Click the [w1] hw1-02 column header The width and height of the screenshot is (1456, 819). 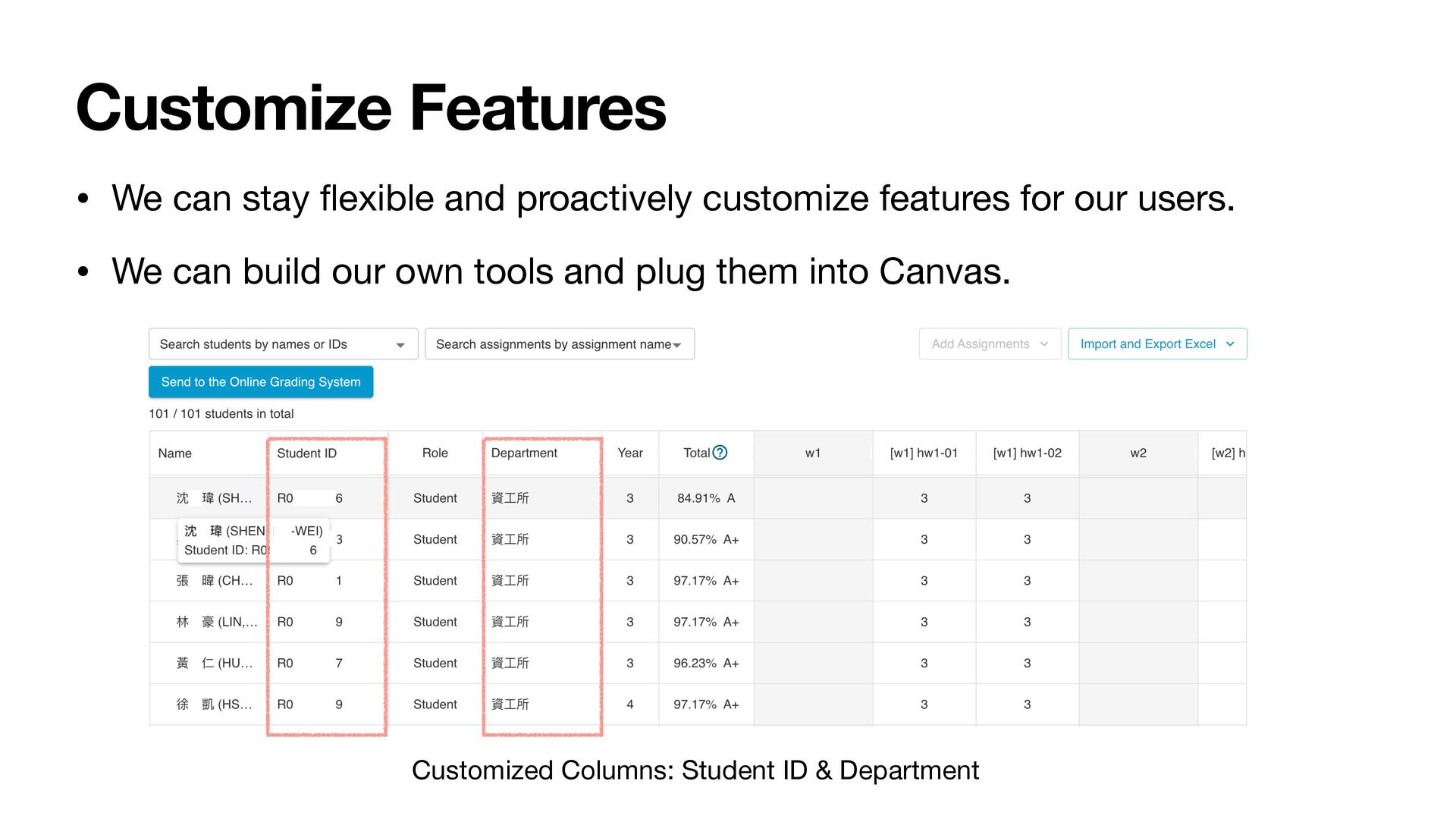coord(1027,453)
